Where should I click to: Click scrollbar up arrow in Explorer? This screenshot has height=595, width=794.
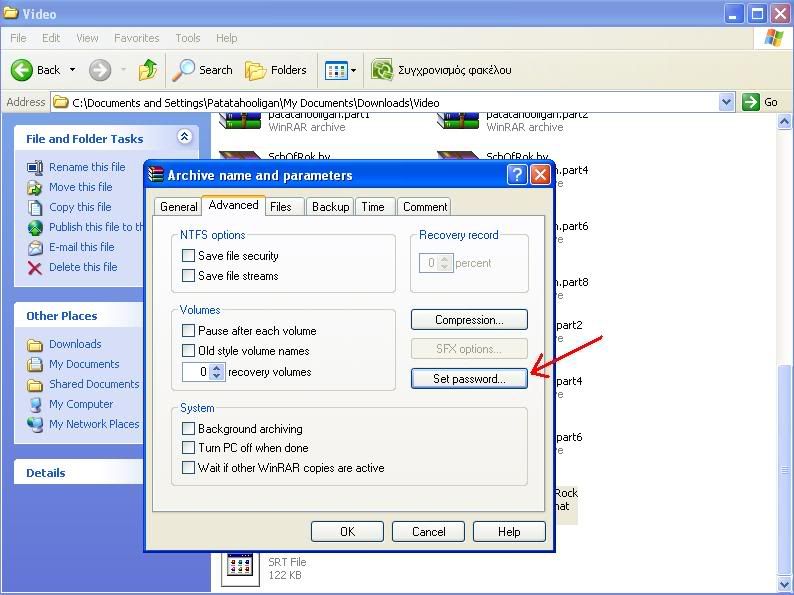(x=784, y=122)
